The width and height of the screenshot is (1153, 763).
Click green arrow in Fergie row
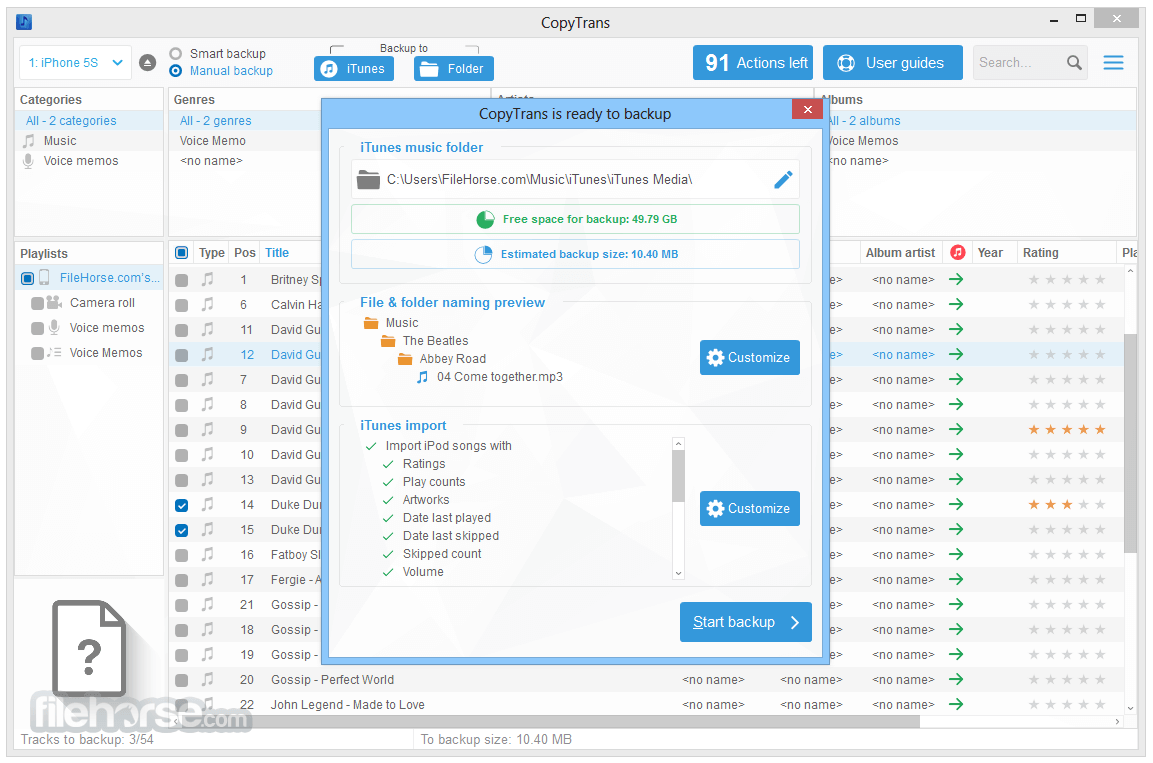coord(955,579)
